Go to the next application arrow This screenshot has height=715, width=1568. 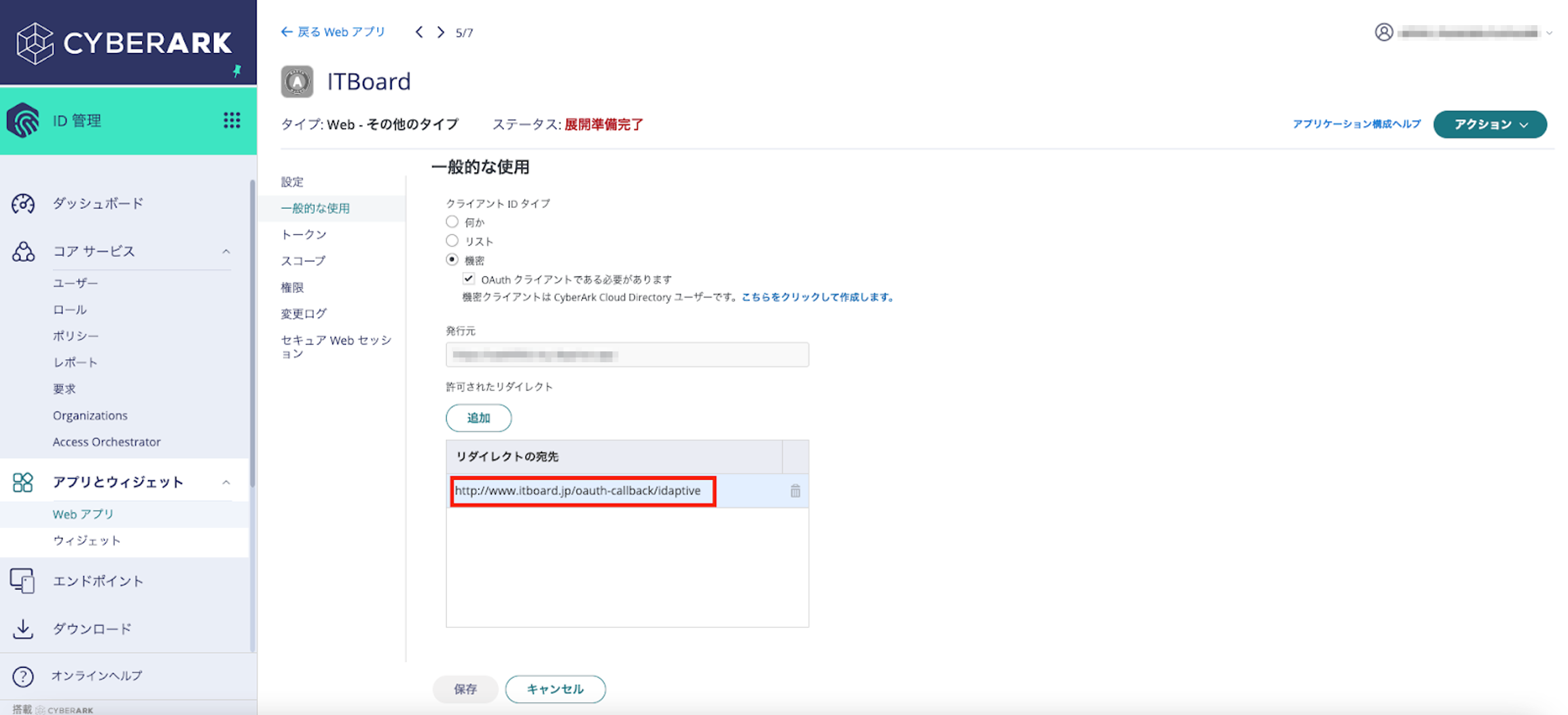click(441, 32)
